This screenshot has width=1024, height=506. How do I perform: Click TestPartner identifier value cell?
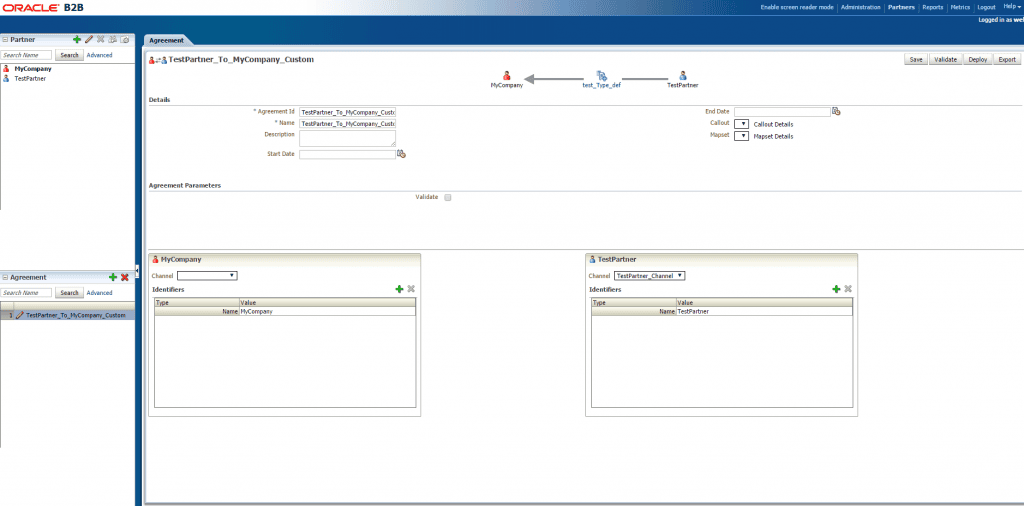[764, 311]
